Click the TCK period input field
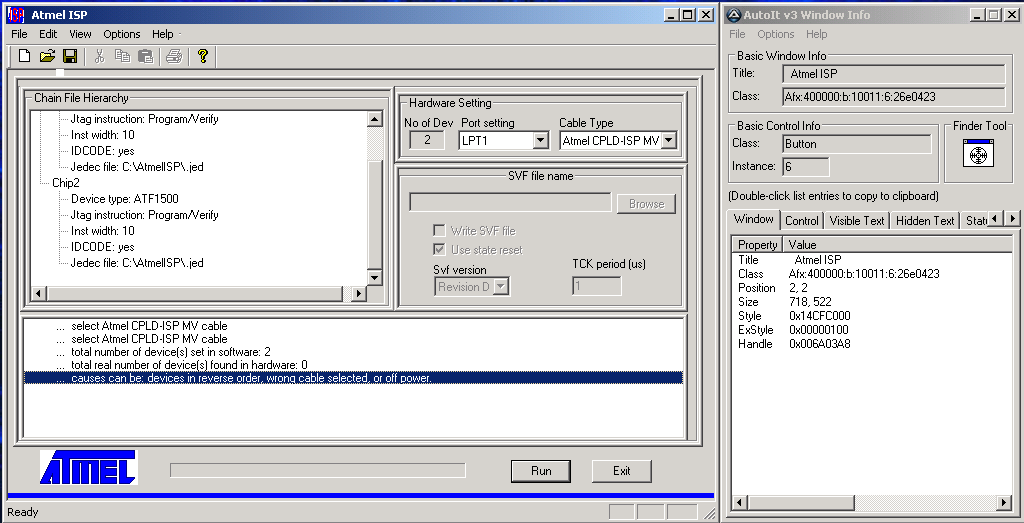This screenshot has width=1024, height=523. click(597, 286)
